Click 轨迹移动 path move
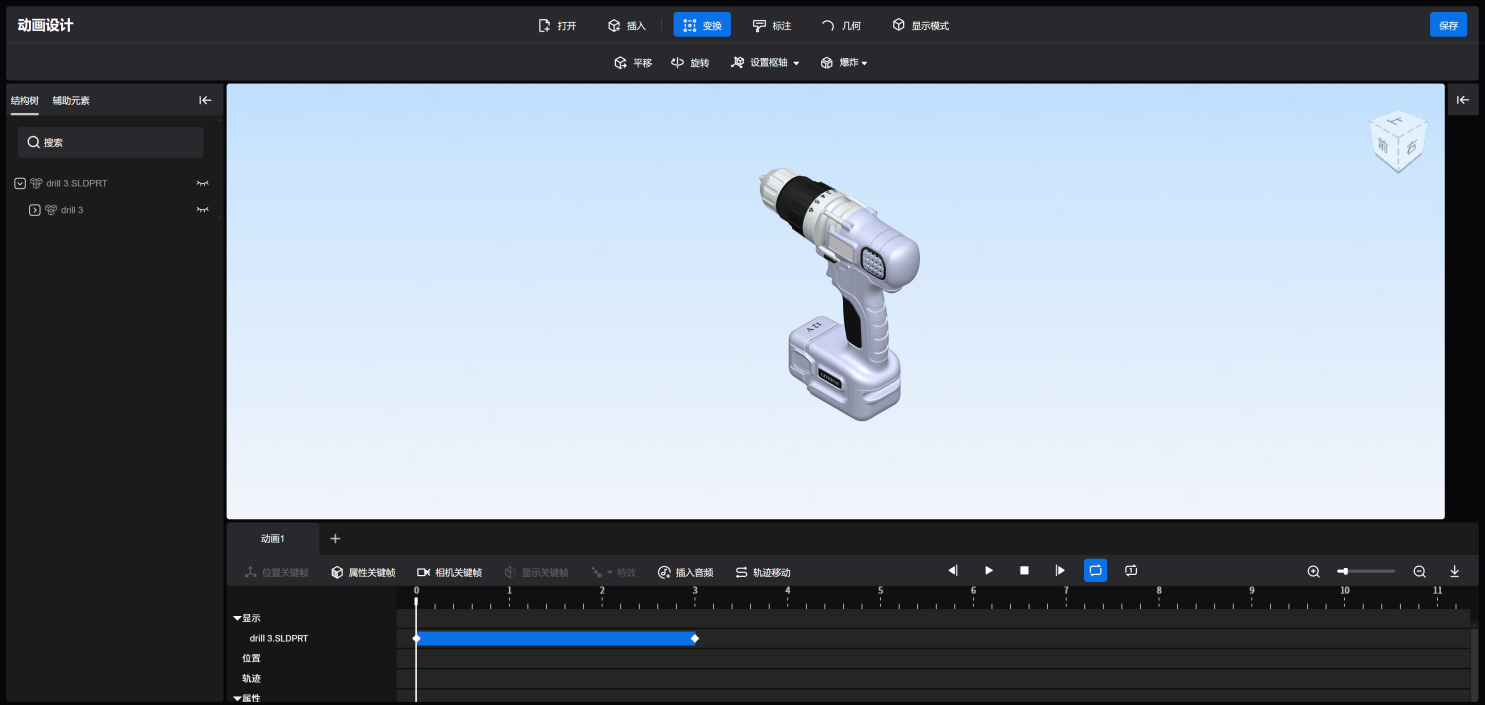1485x705 pixels. tap(763, 572)
